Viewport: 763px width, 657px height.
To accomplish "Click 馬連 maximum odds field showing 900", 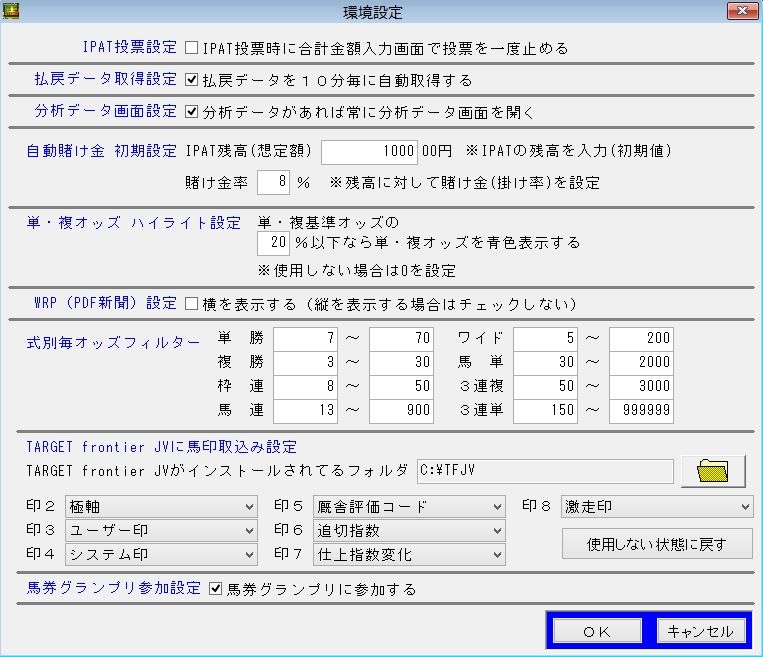I will point(401,410).
